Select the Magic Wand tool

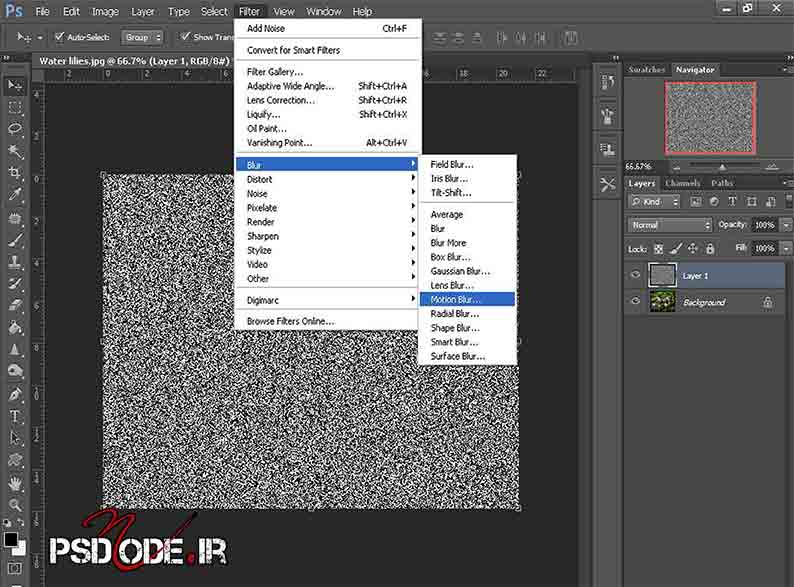pyautogui.click(x=15, y=150)
